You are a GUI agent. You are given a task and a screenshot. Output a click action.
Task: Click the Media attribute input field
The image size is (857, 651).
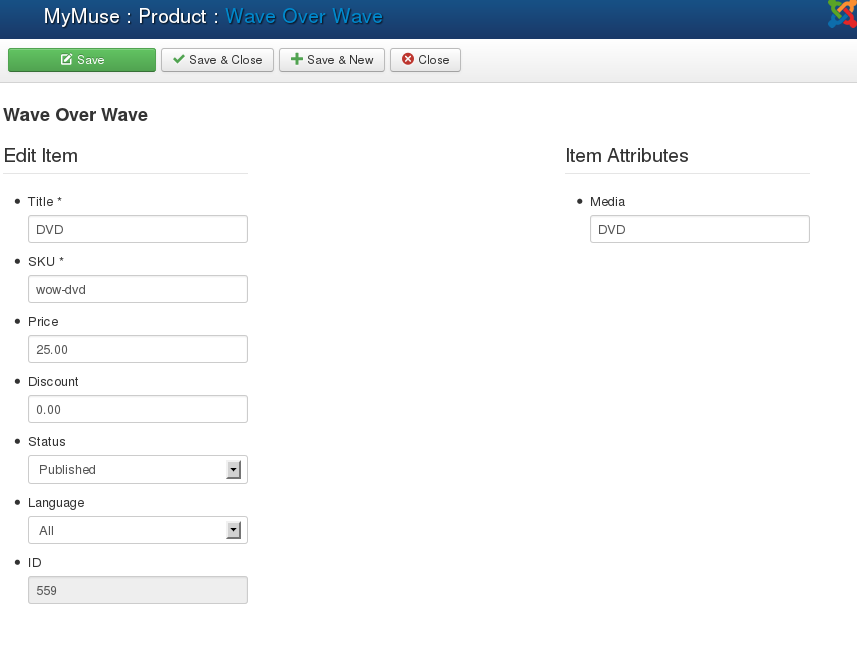pyautogui.click(x=699, y=229)
